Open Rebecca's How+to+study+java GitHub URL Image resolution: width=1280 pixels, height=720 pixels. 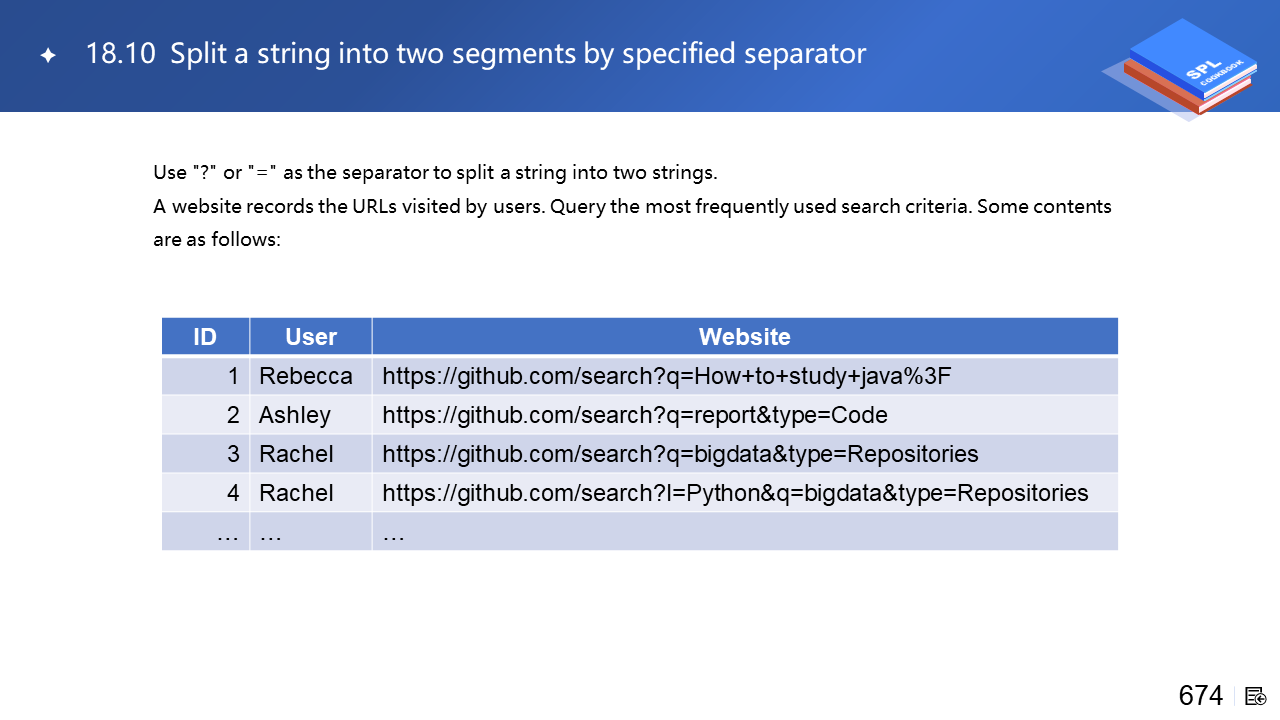667,376
